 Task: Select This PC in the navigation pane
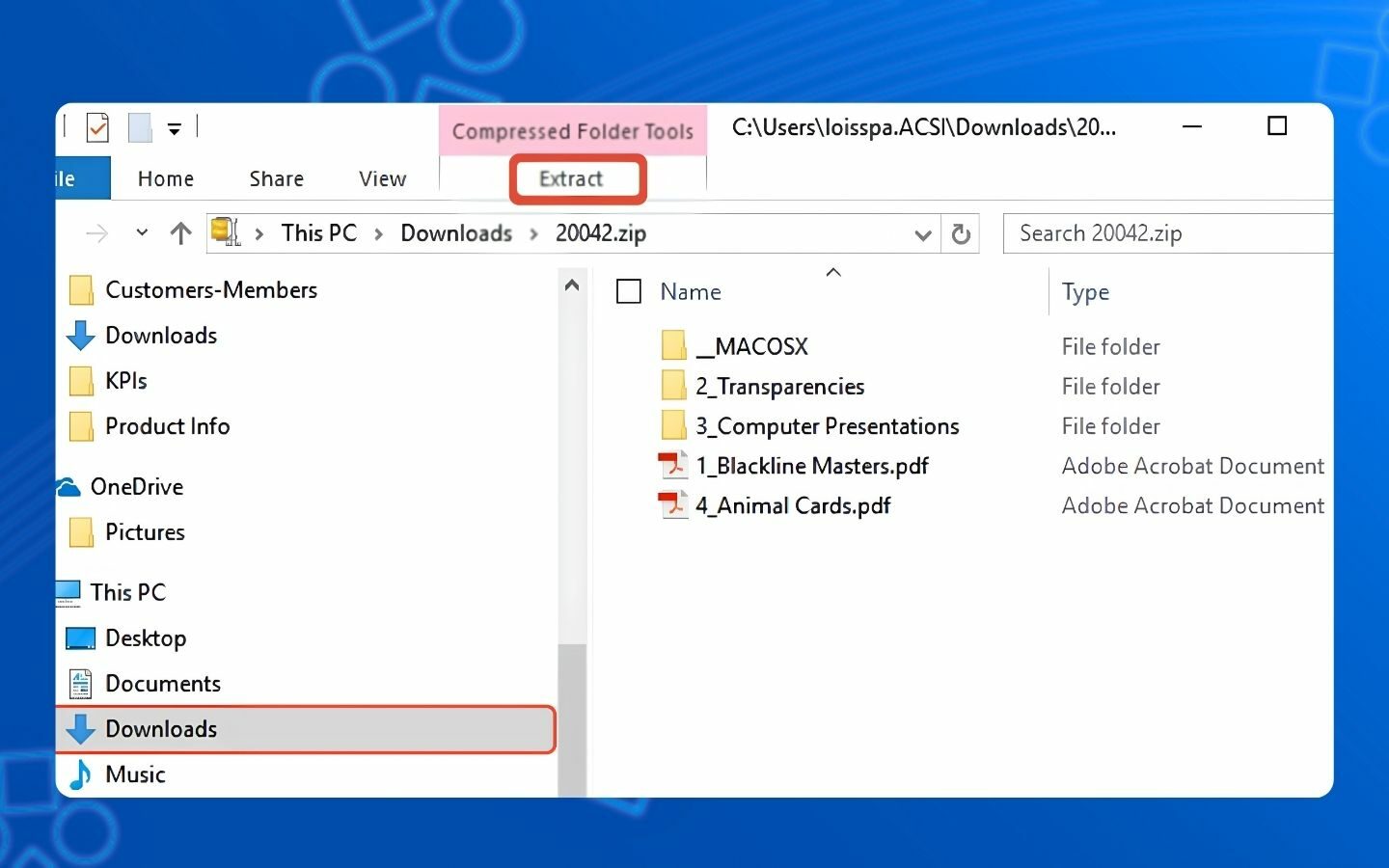pos(128,591)
